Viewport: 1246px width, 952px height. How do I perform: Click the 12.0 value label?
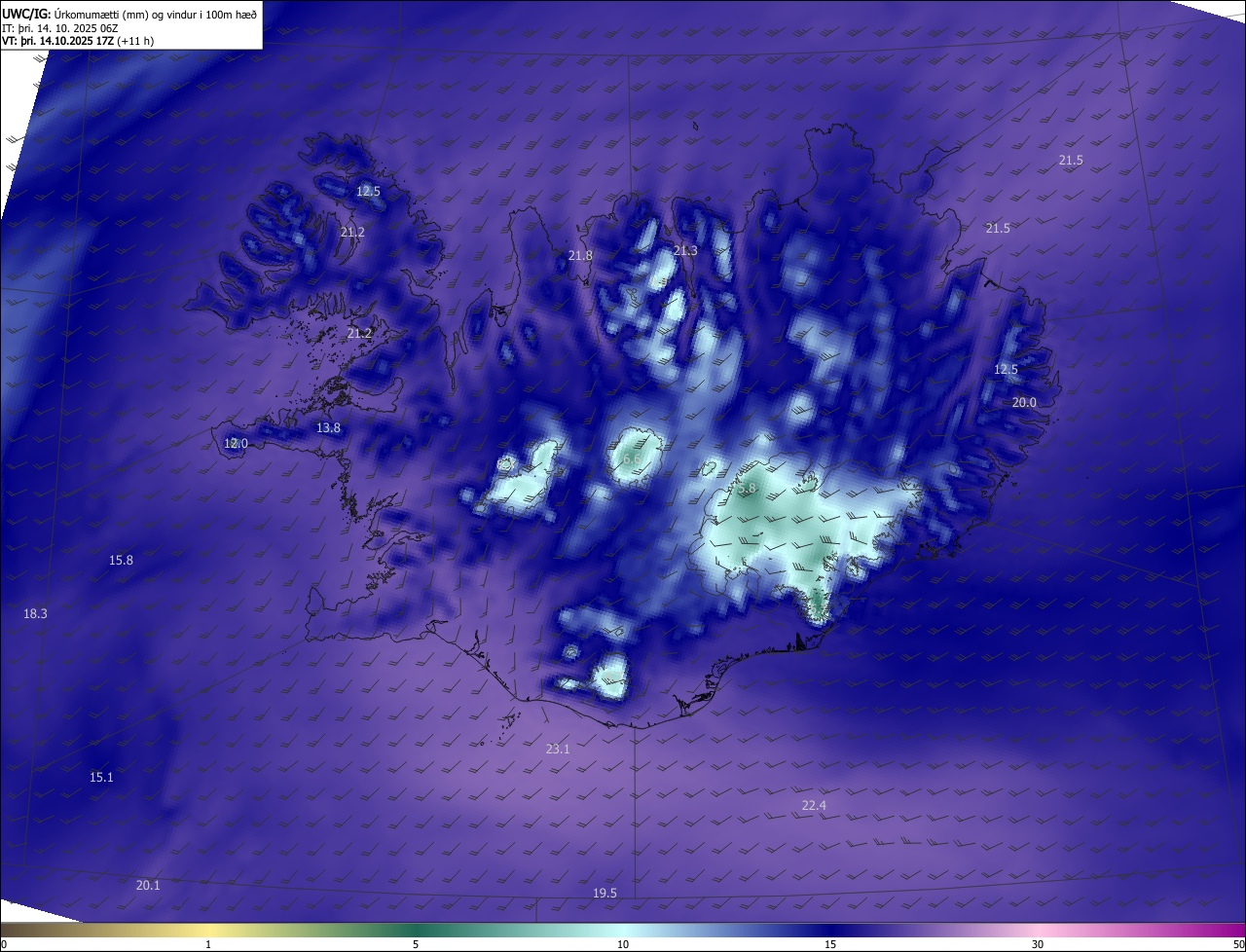(237, 443)
